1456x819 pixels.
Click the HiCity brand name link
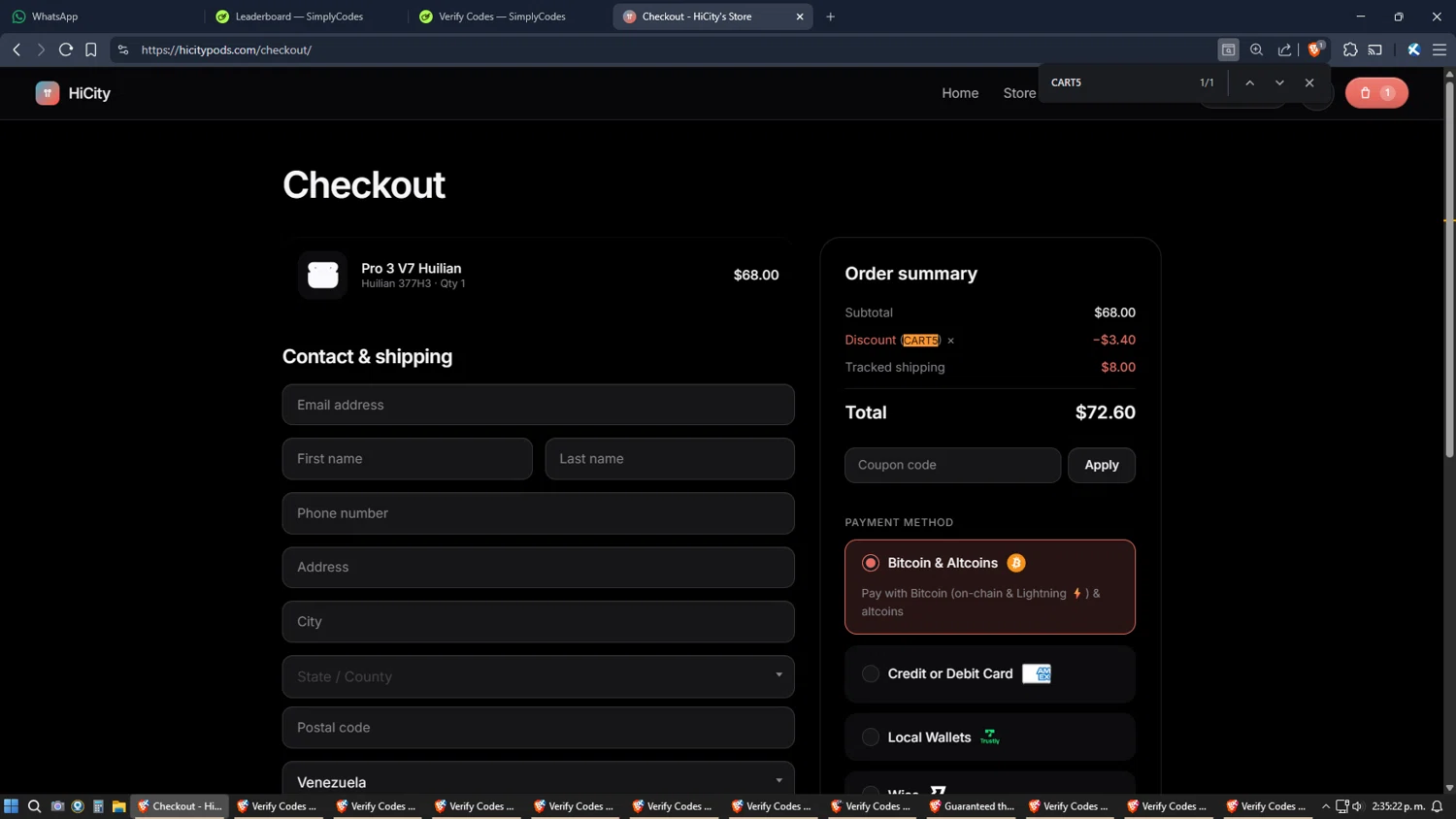pos(89,93)
